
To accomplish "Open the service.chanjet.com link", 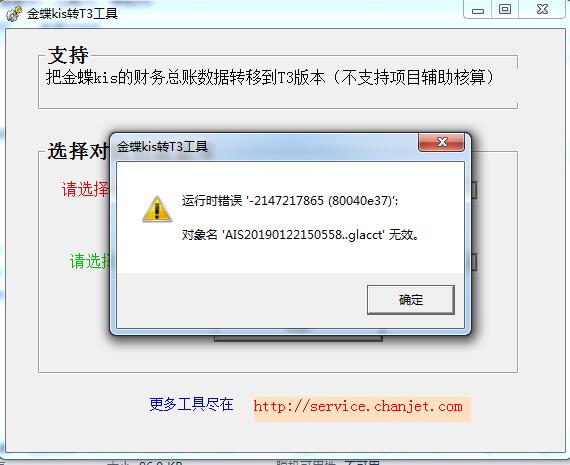I will pyautogui.click(x=358, y=407).
